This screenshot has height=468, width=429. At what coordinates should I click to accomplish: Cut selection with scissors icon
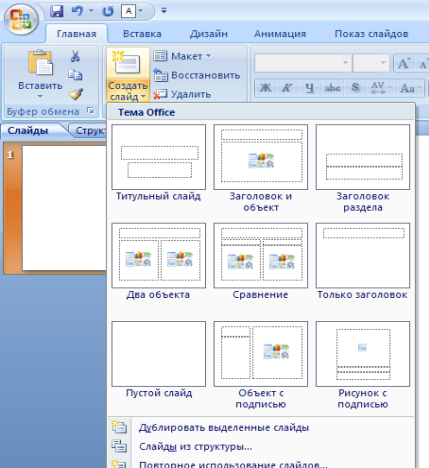pyautogui.click(x=75, y=56)
